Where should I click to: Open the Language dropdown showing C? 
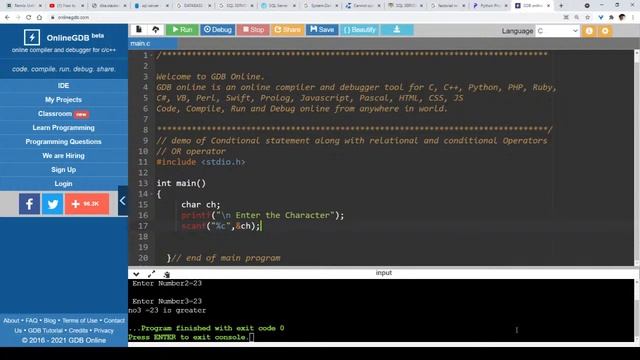click(558, 31)
